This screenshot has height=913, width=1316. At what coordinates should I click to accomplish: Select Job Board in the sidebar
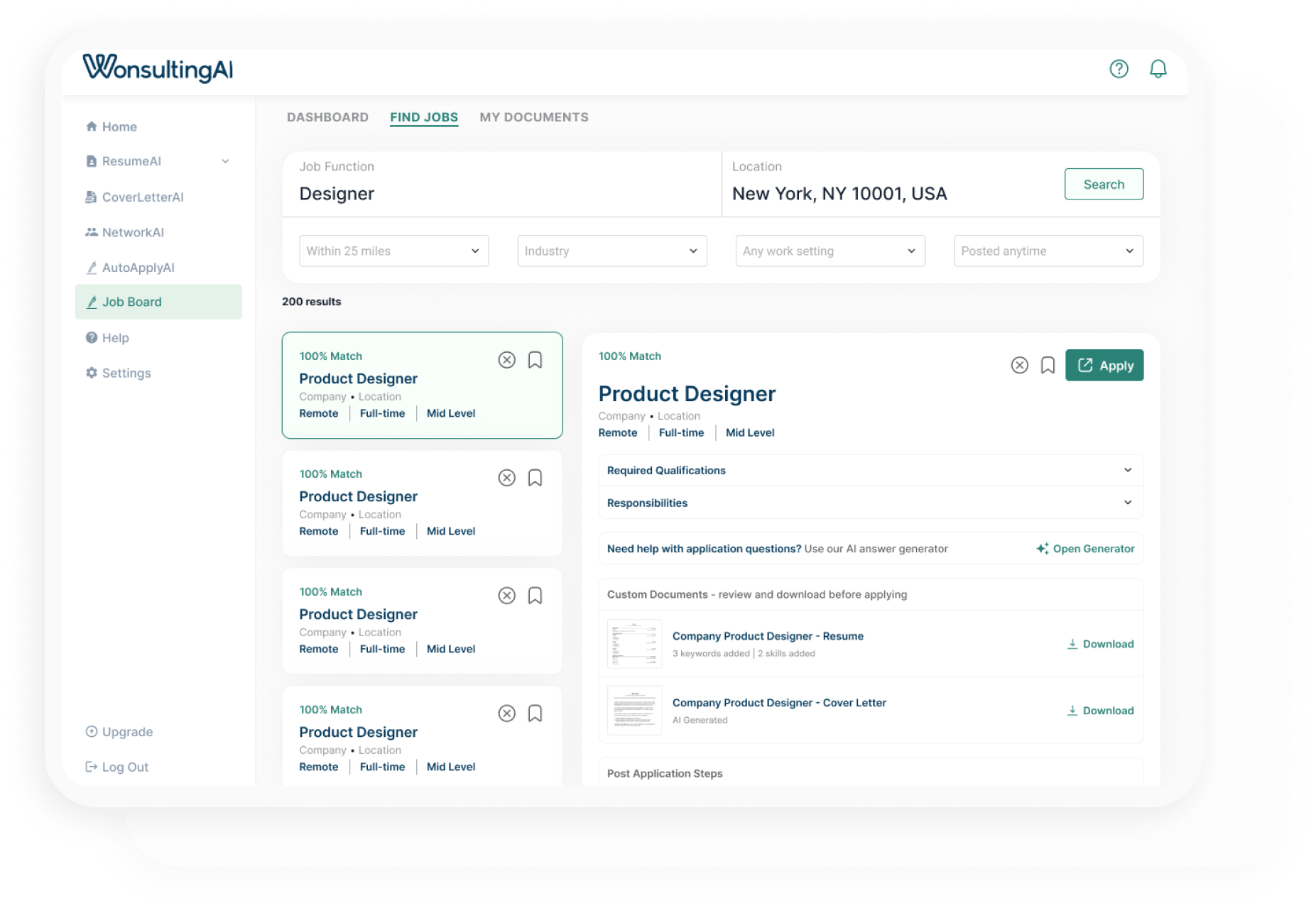[x=158, y=302]
